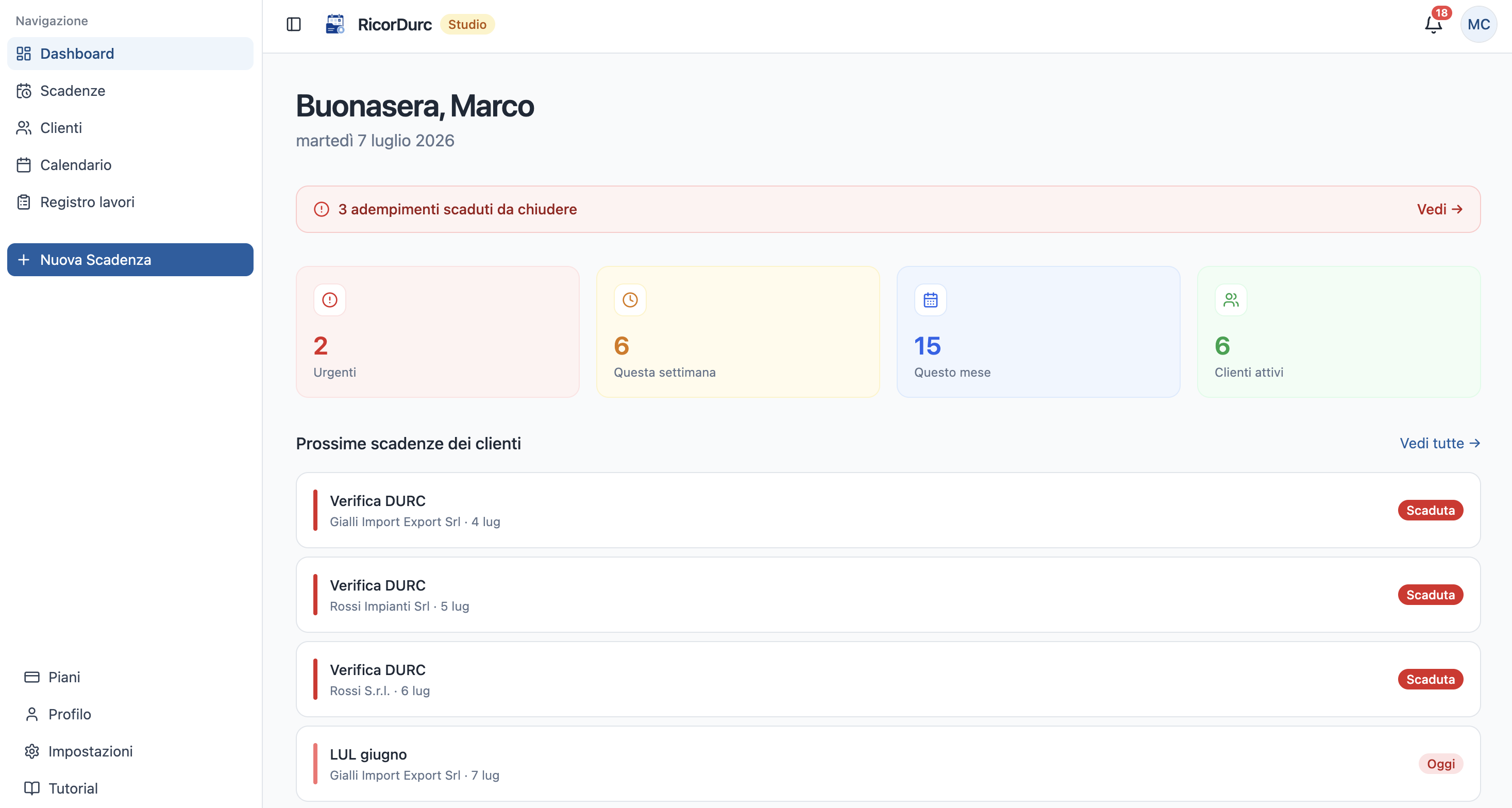Viewport: 1512px width, 808px height.
Task: Open the Urgenti stat card
Action: 438,331
